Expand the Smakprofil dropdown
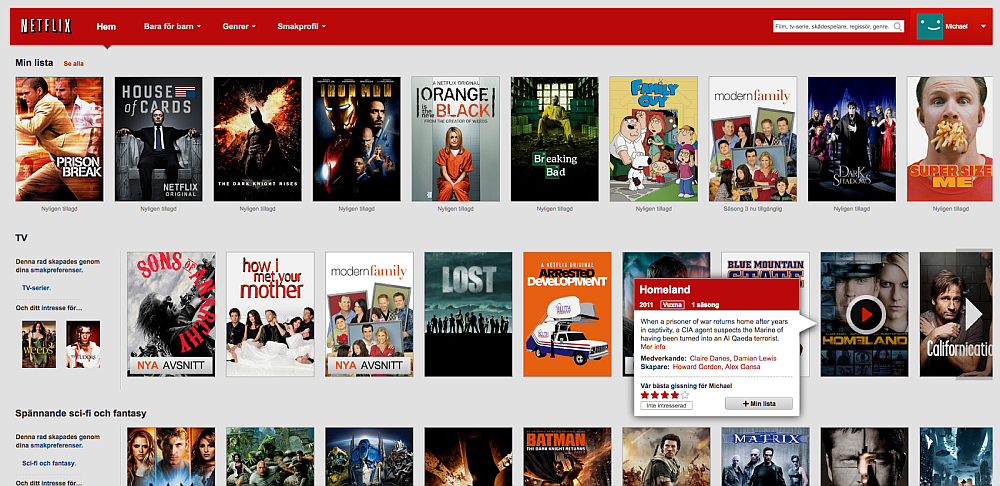Viewport: 1000px width, 486px height. 301,26
